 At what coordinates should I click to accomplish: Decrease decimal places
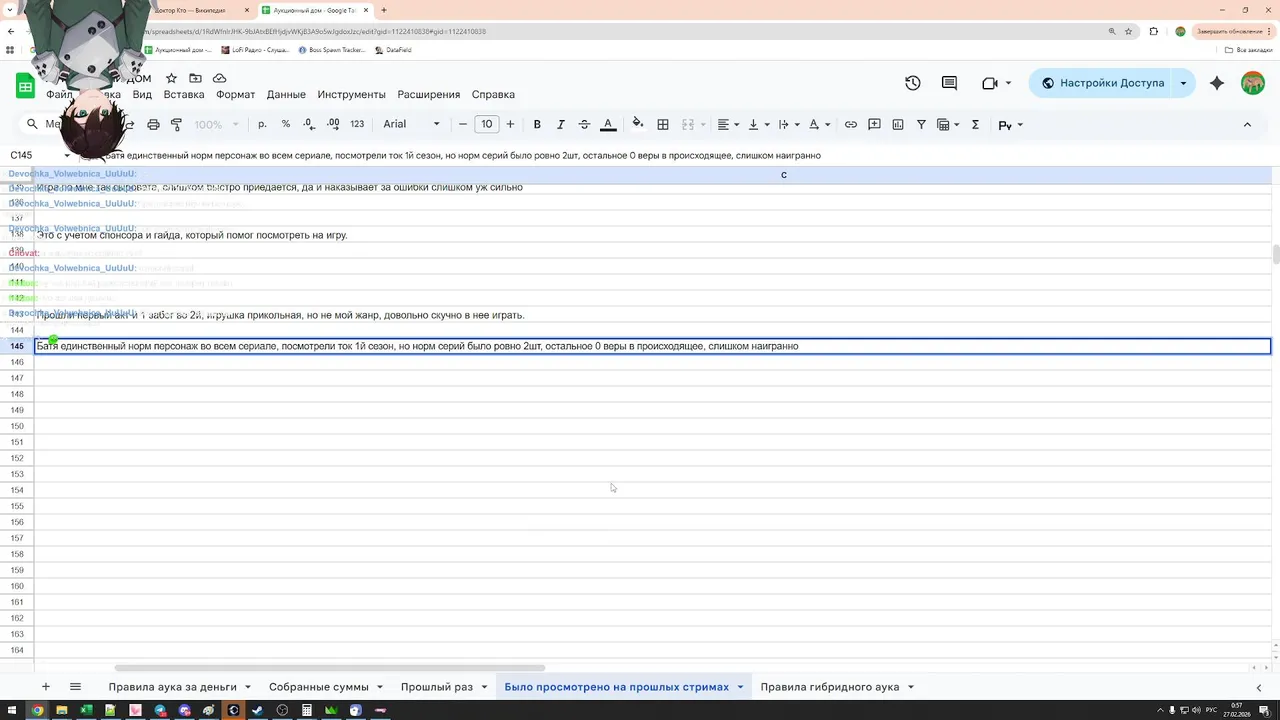[x=309, y=124]
